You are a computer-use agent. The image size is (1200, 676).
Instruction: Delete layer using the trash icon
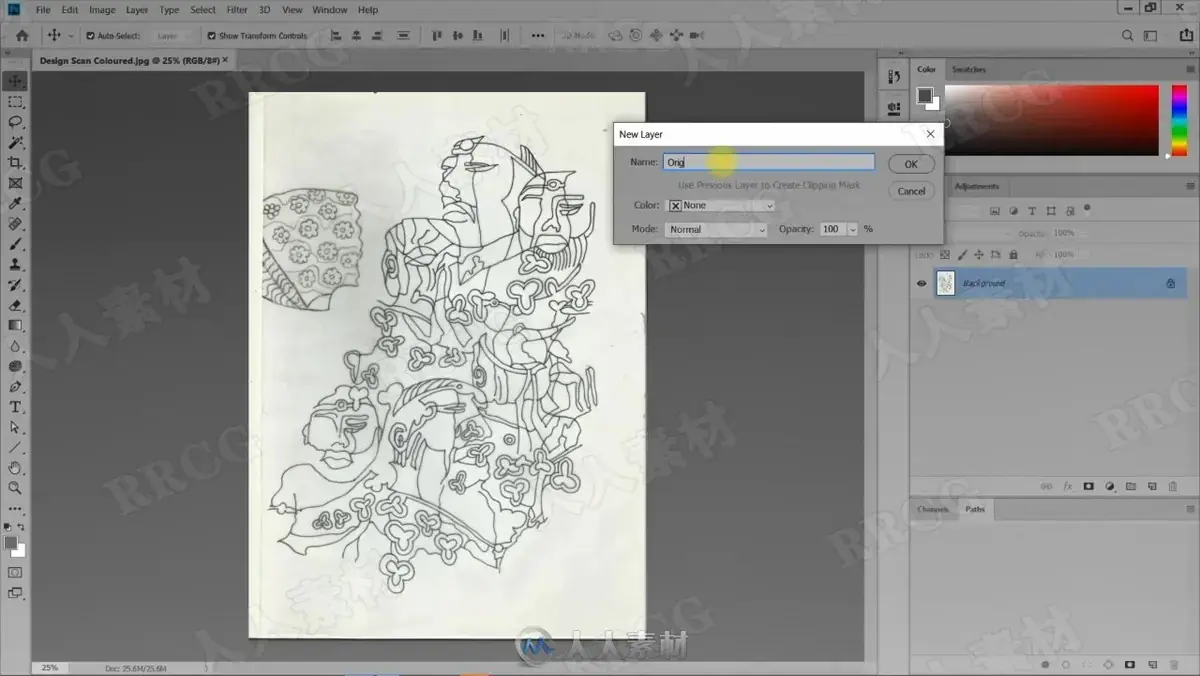click(x=1173, y=487)
